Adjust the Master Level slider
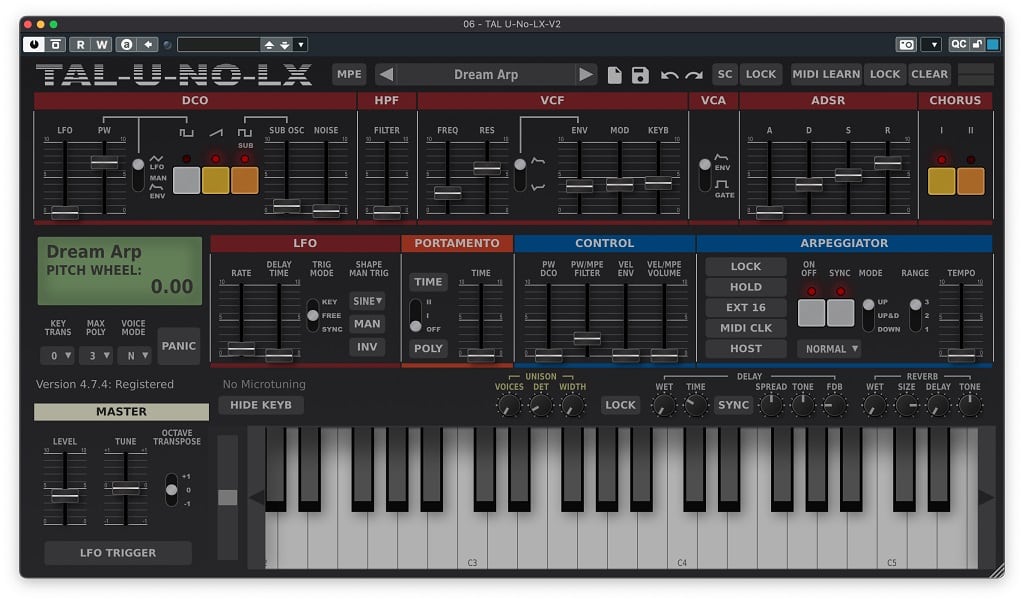 click(65, 496)
